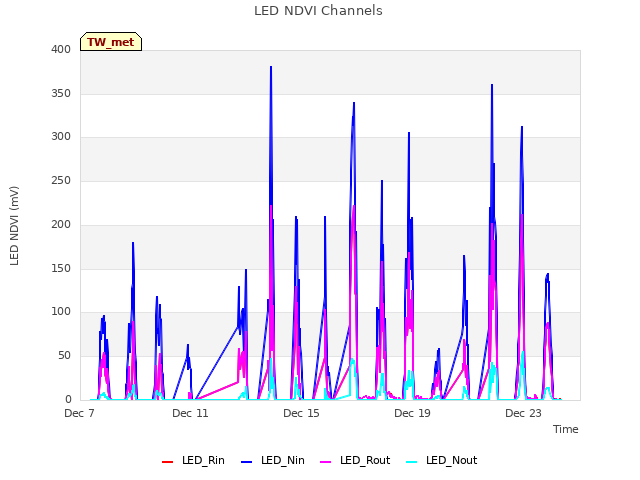Image resolution: width=640 pixels, height=480 pixels.
Task: Click the red LED_Rin legend swatch
Action: click(x=167, y=462)
